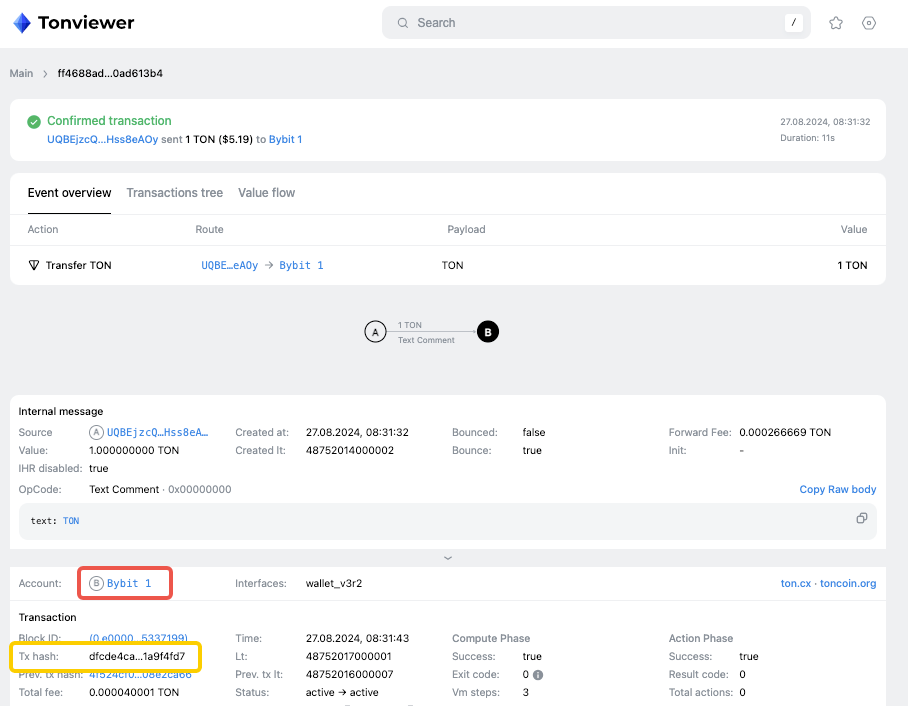Viewport: 908px width, 706px height.
Task: Select node B in the flow diagram
Action: click(x=487, y=332)
